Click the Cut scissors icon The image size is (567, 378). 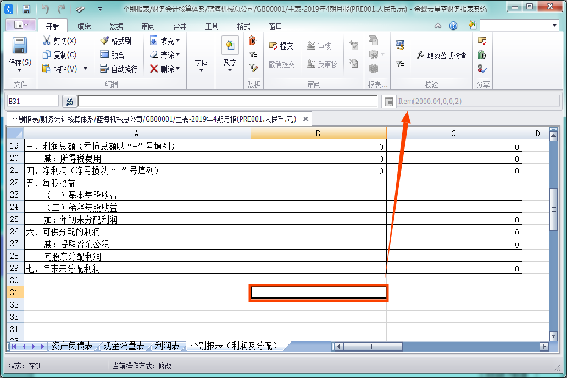(x=46, y=40)
